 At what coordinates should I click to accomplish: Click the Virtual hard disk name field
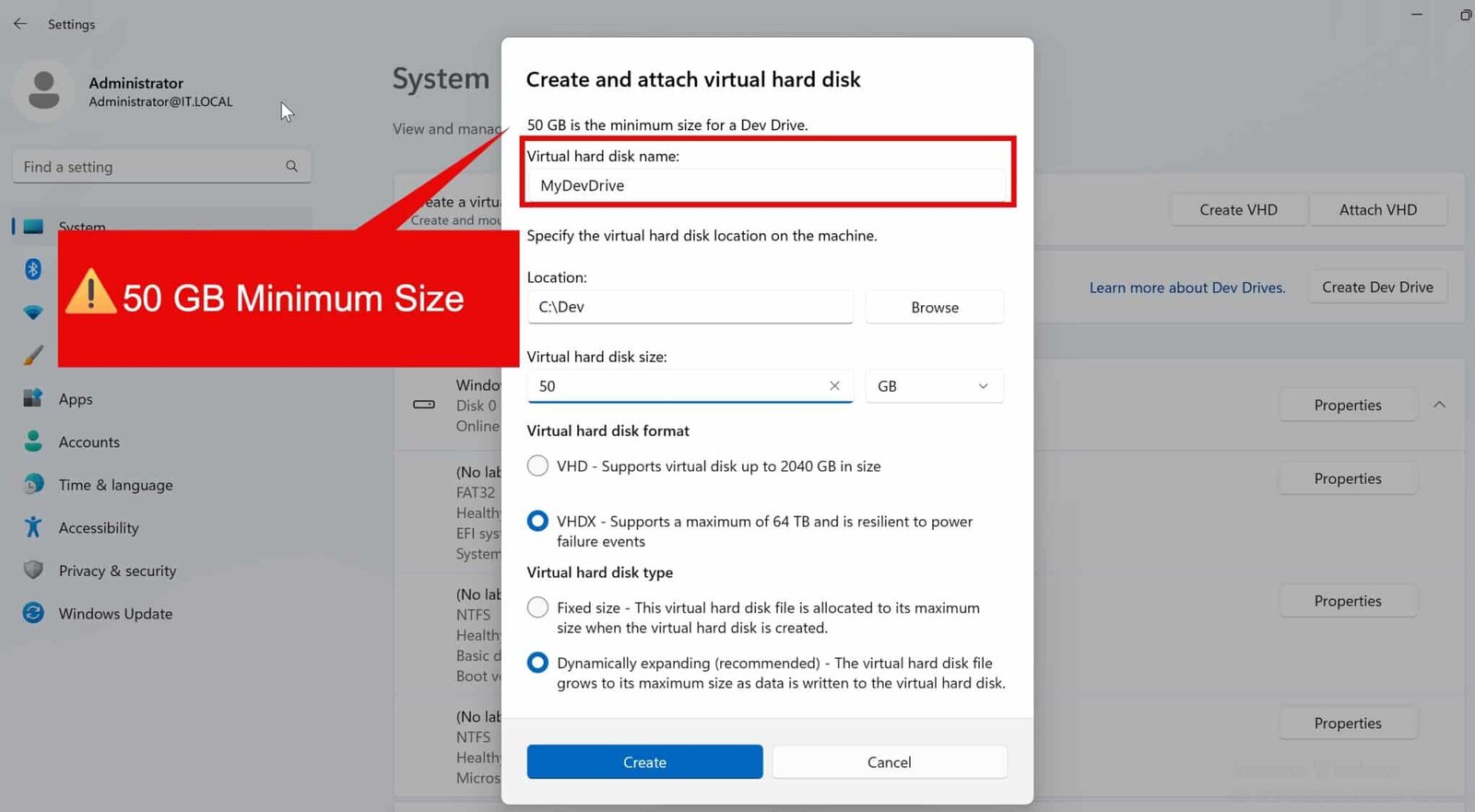[766, 185]
